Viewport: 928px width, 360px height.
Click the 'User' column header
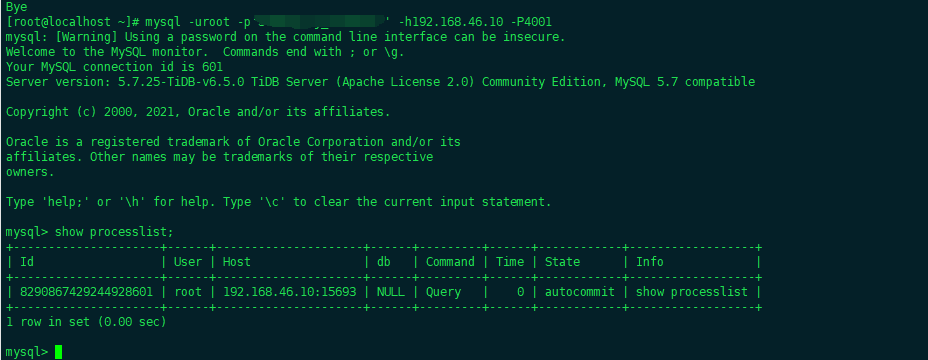[x=188, y=262]
